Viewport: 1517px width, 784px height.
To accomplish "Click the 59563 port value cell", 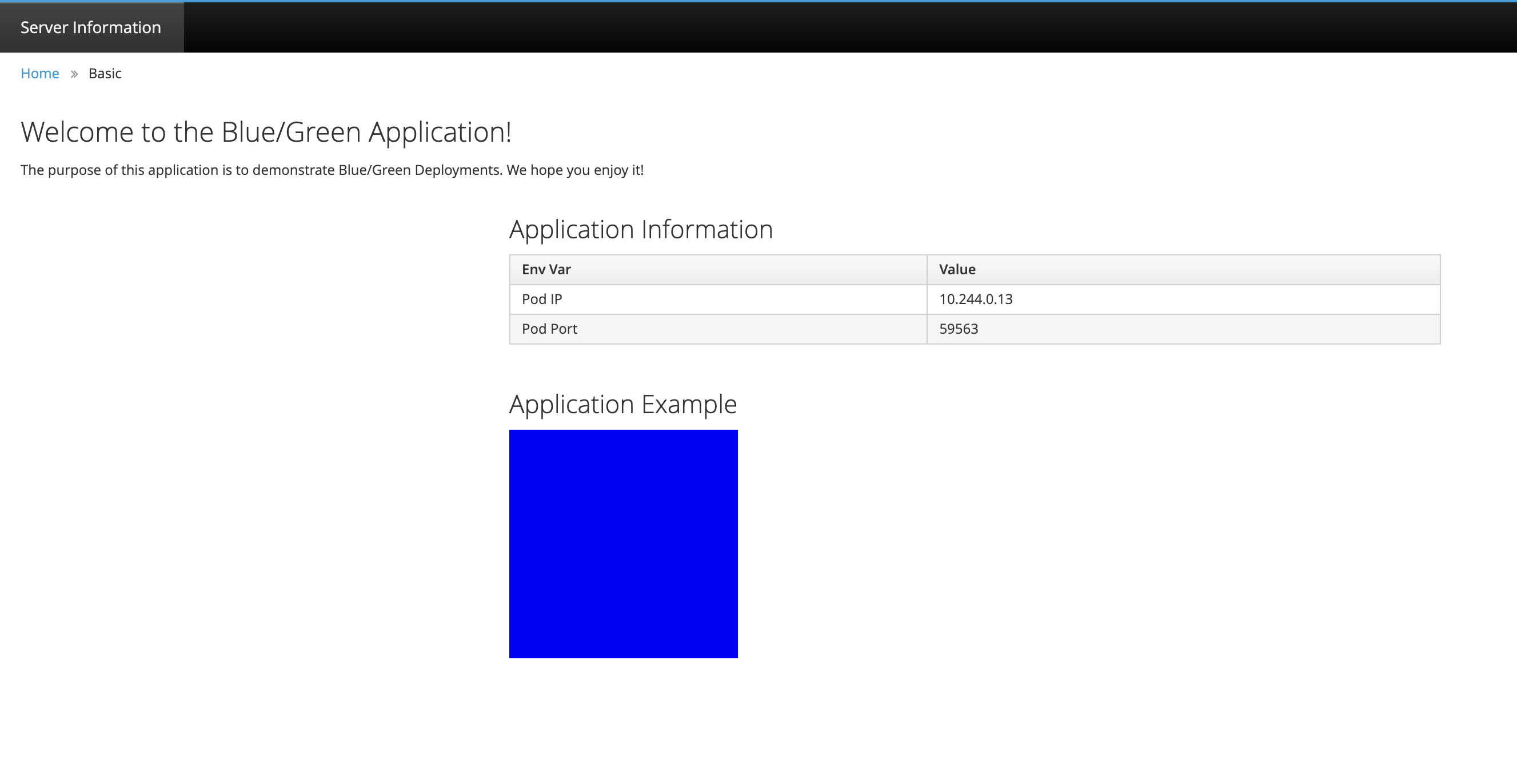I will tap(1184, 329).
